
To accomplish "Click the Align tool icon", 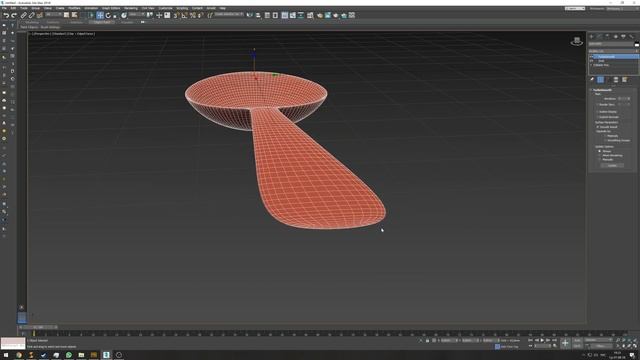I will [258, 15].
